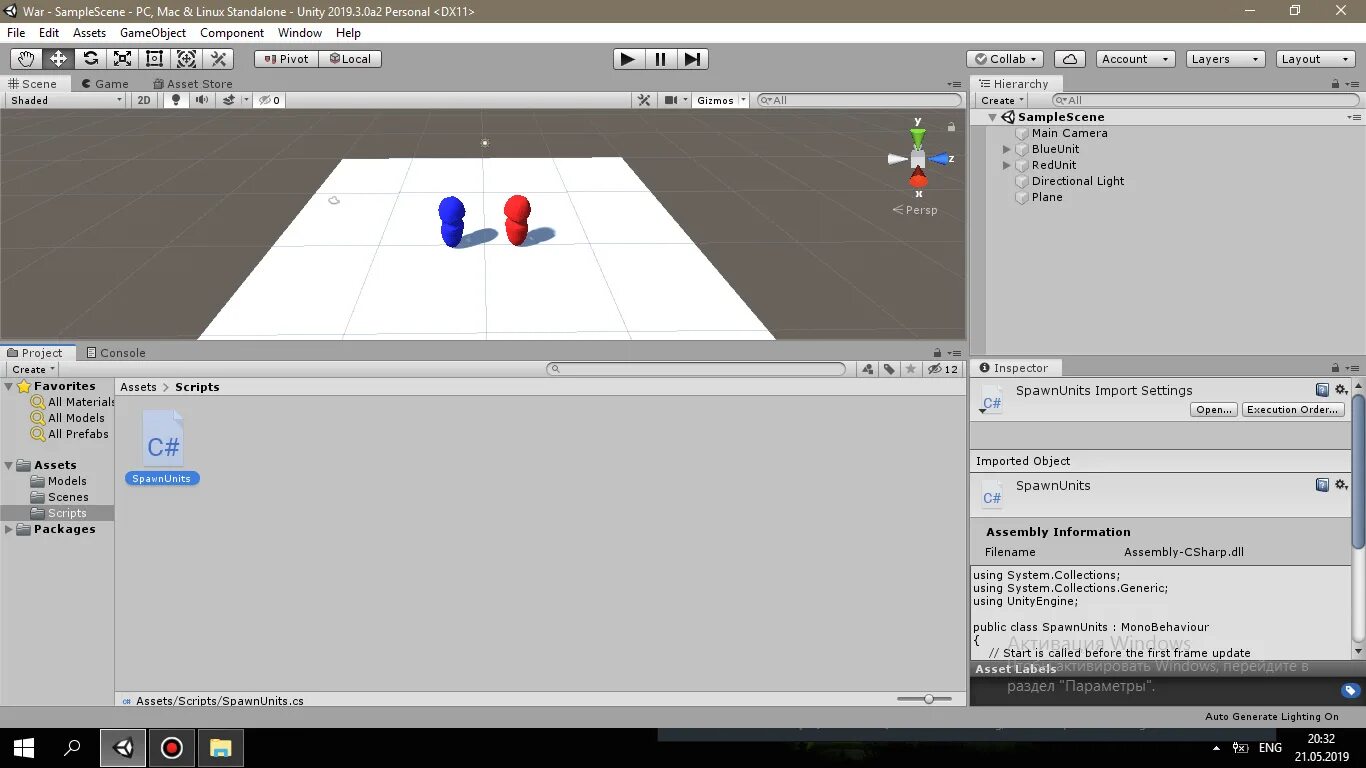Image resolution: width=1366 pixels, height=768 pixels.
Task: Open the GameObject menu
Action: tap(153, 33)
